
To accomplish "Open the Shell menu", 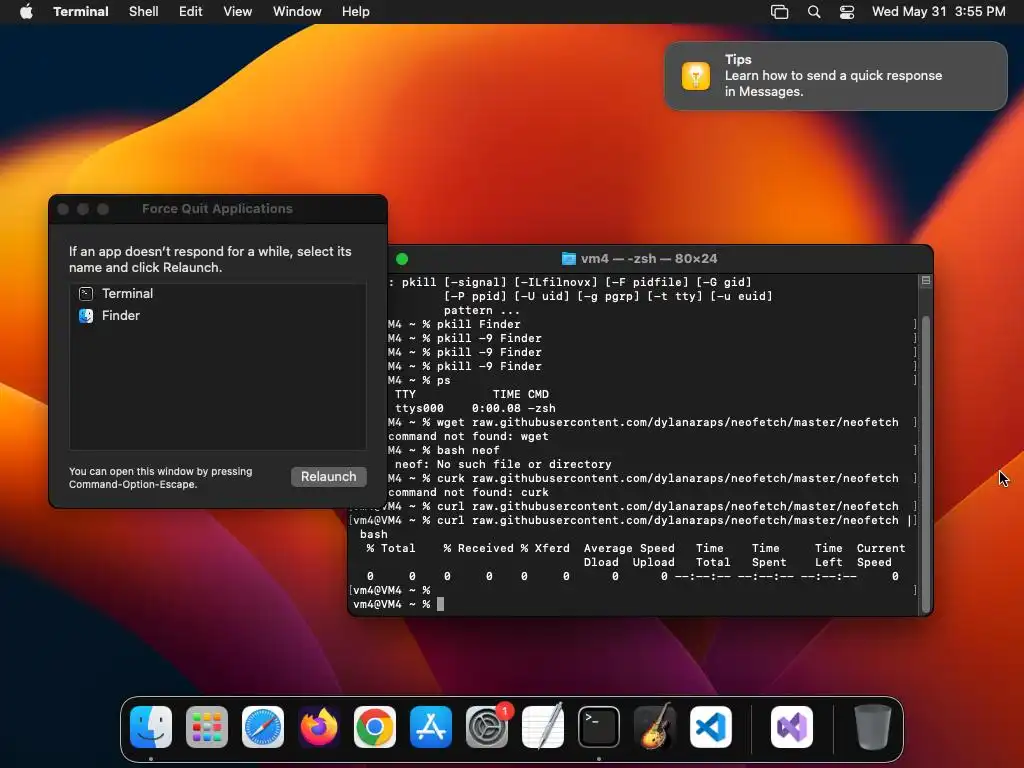I will (x=144, y=12).
